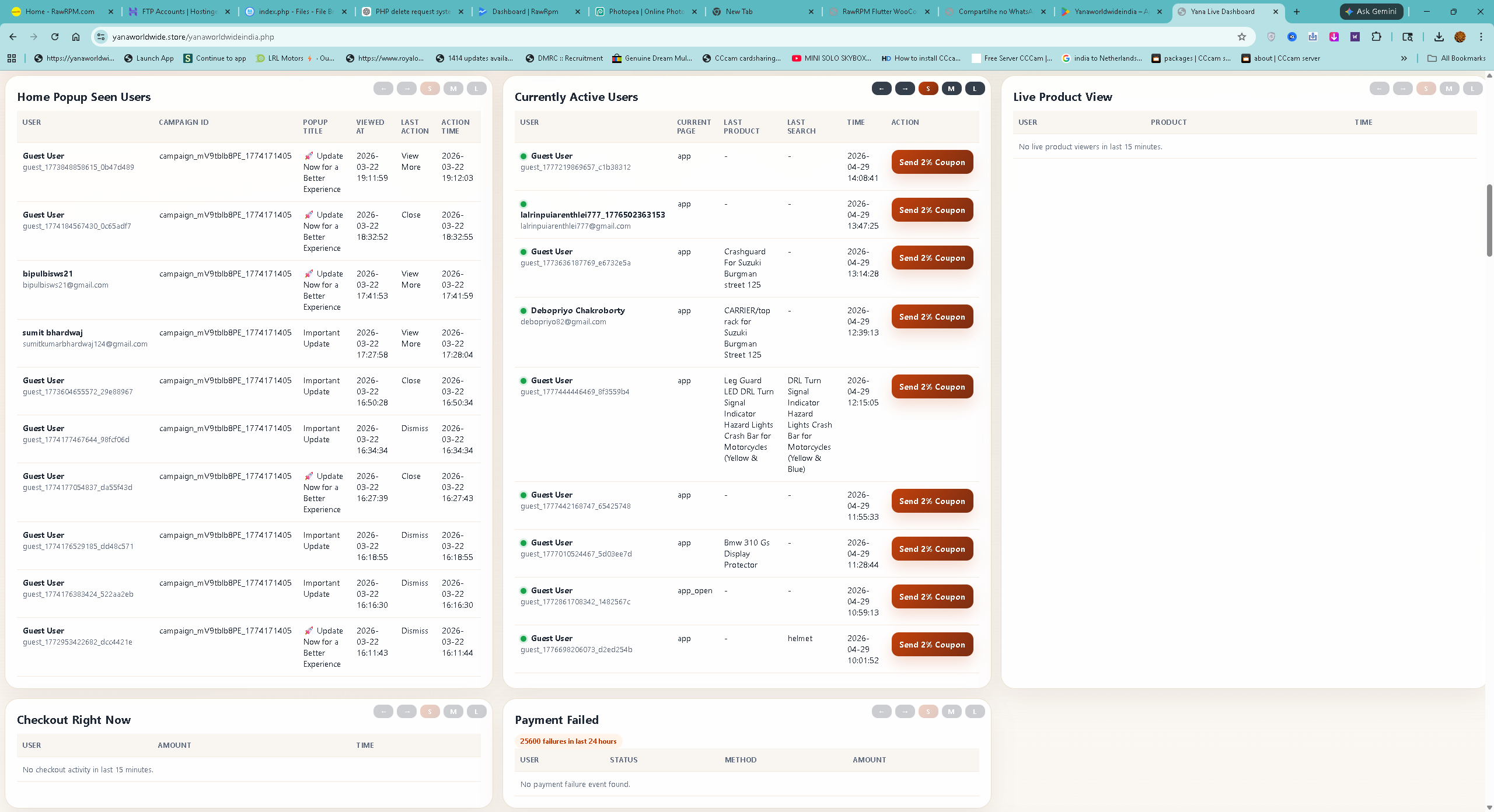
Task: Switch to the Dashboard | RawRpm tab
Action: [525, 12]
